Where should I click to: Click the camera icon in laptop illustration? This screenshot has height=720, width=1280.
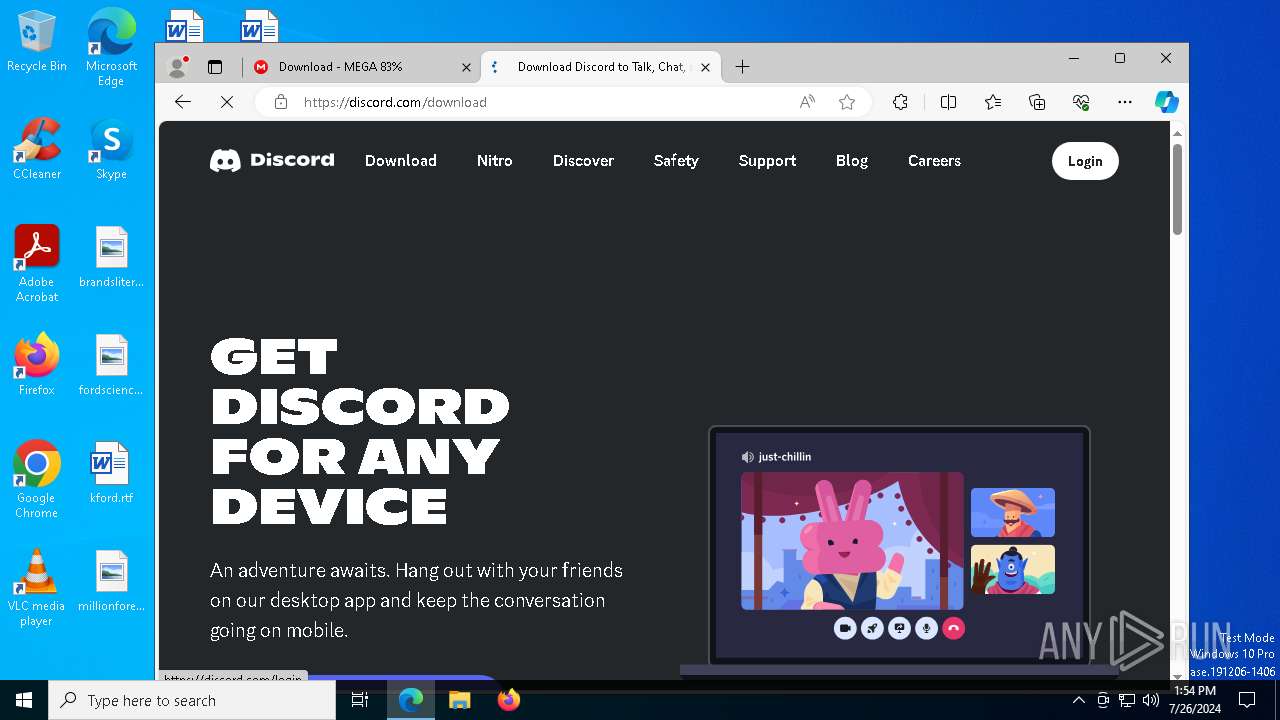(x=845, y=628)
